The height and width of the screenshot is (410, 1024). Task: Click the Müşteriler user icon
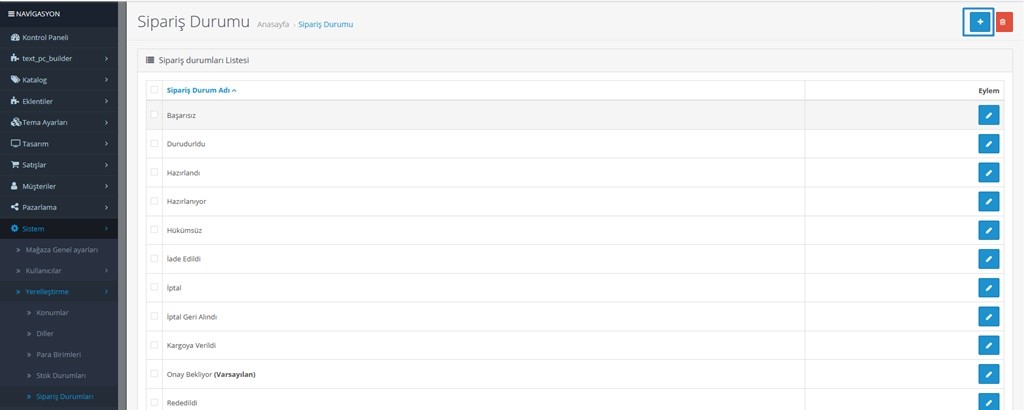pyautogui.click(x=15, y=186)
